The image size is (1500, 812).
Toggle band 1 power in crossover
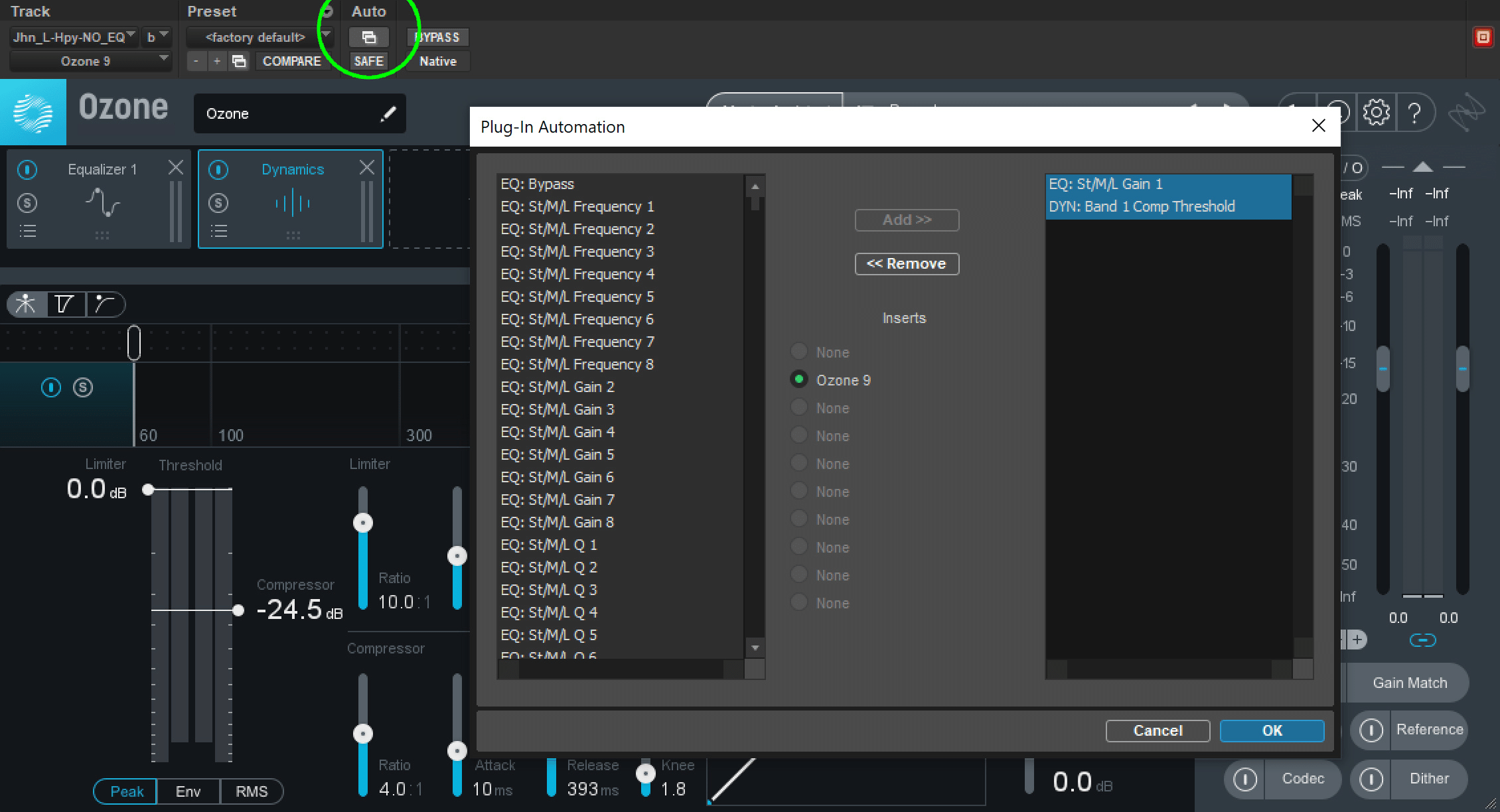pyautogui.click(x=51, y=387)
